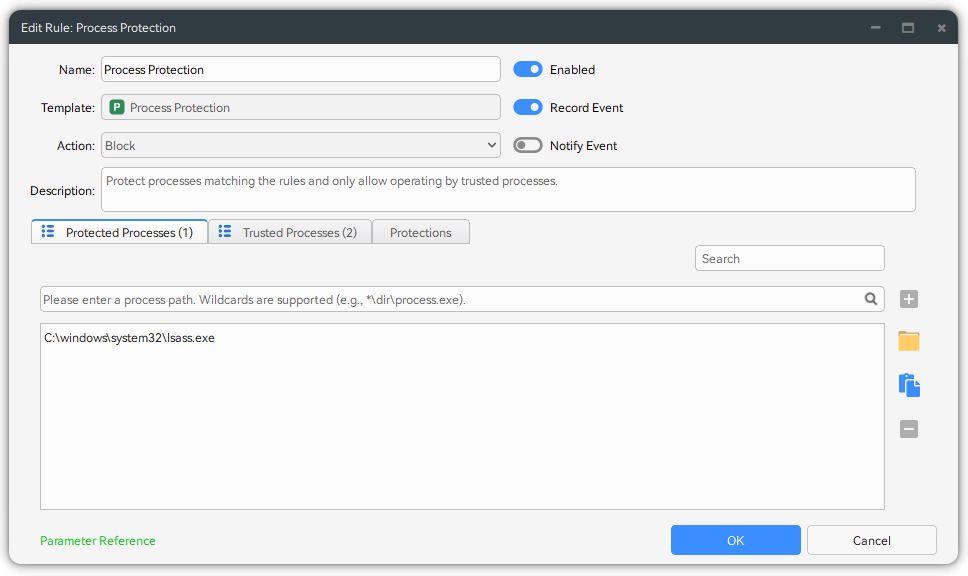Screen dimensions: 968x576
Task: Switch to the Trusted Processes (2) tab
Action: point(289,232)
